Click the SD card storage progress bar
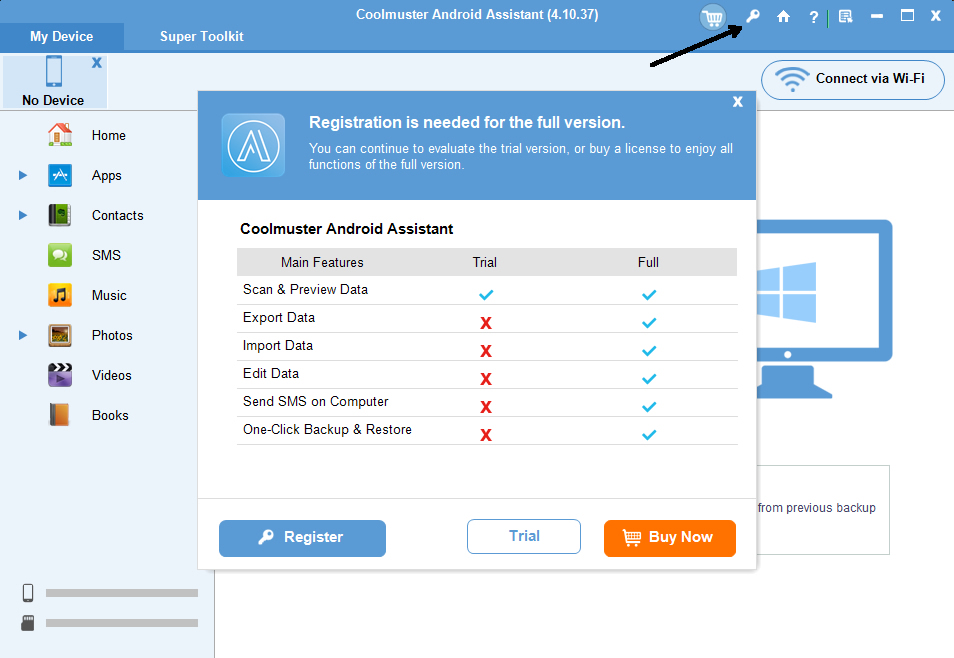The width and height of the screenshot is (954, 658). 122,623
